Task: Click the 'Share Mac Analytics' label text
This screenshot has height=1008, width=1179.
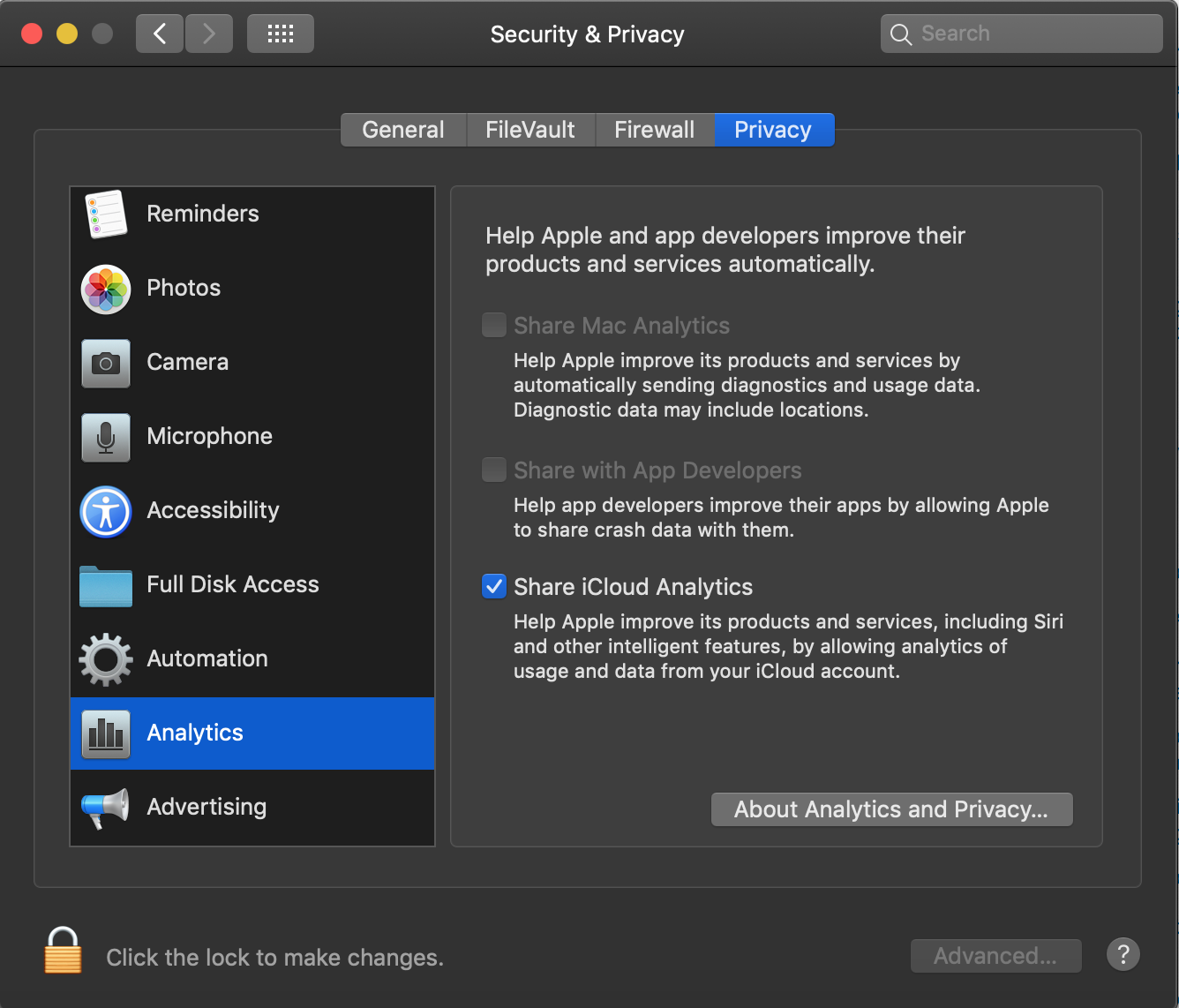Action: pos(621,326)
